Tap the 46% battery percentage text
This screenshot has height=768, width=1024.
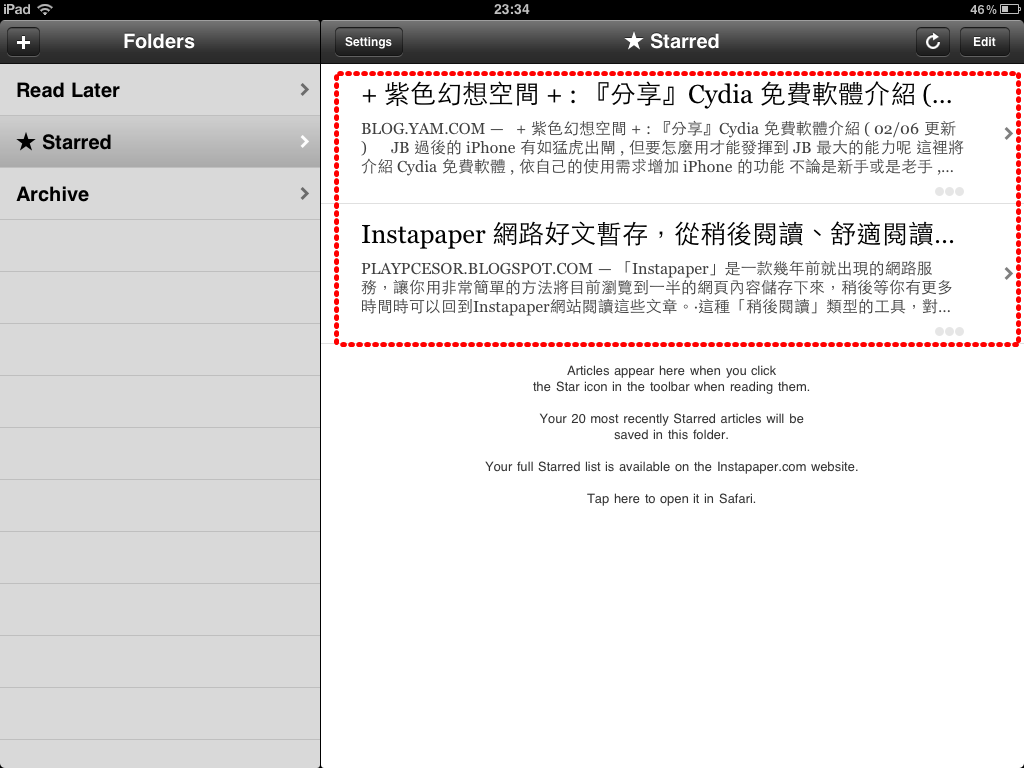pos(983,9)
